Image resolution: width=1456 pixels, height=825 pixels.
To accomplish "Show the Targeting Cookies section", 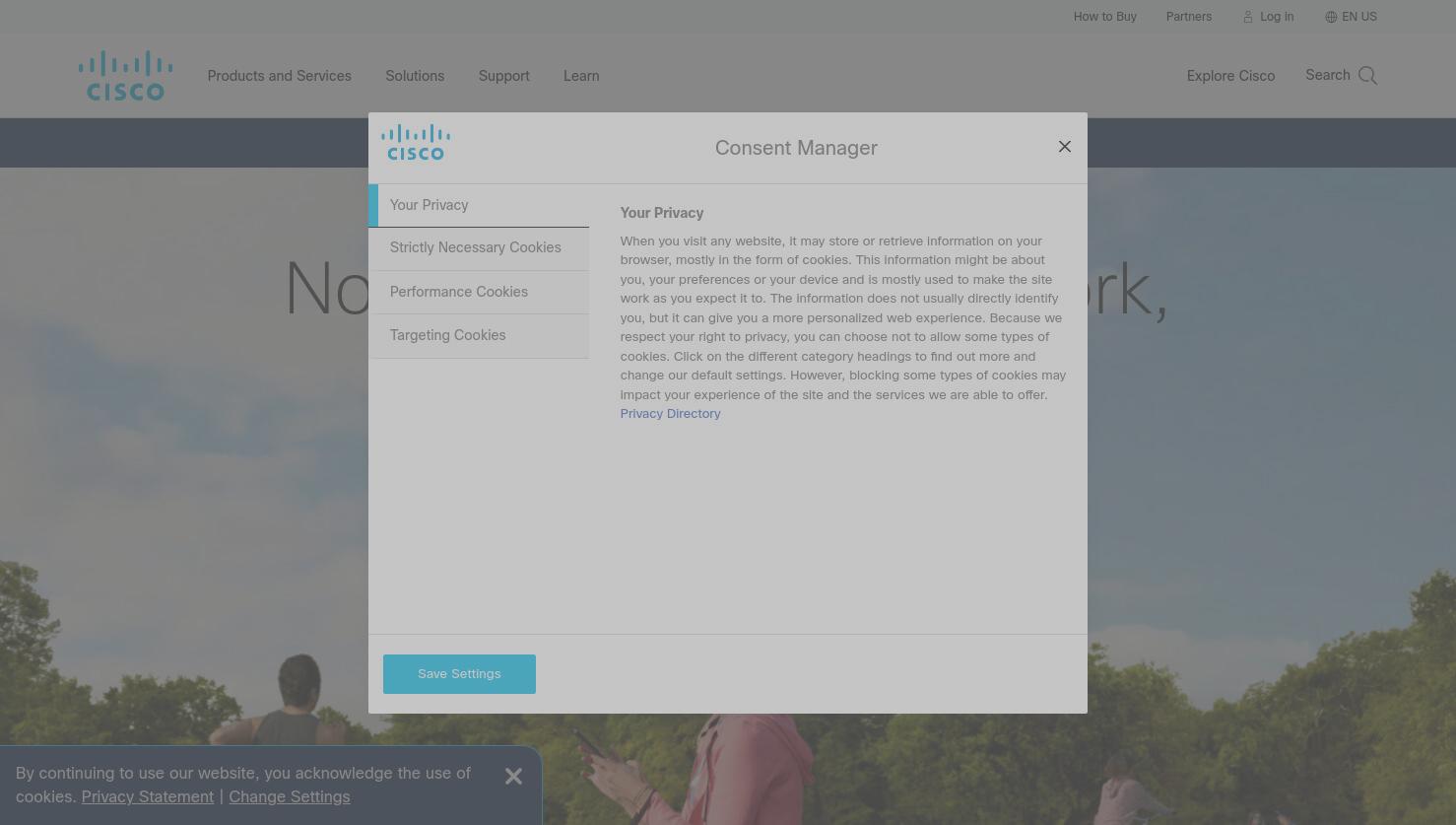I will (479, 336).
